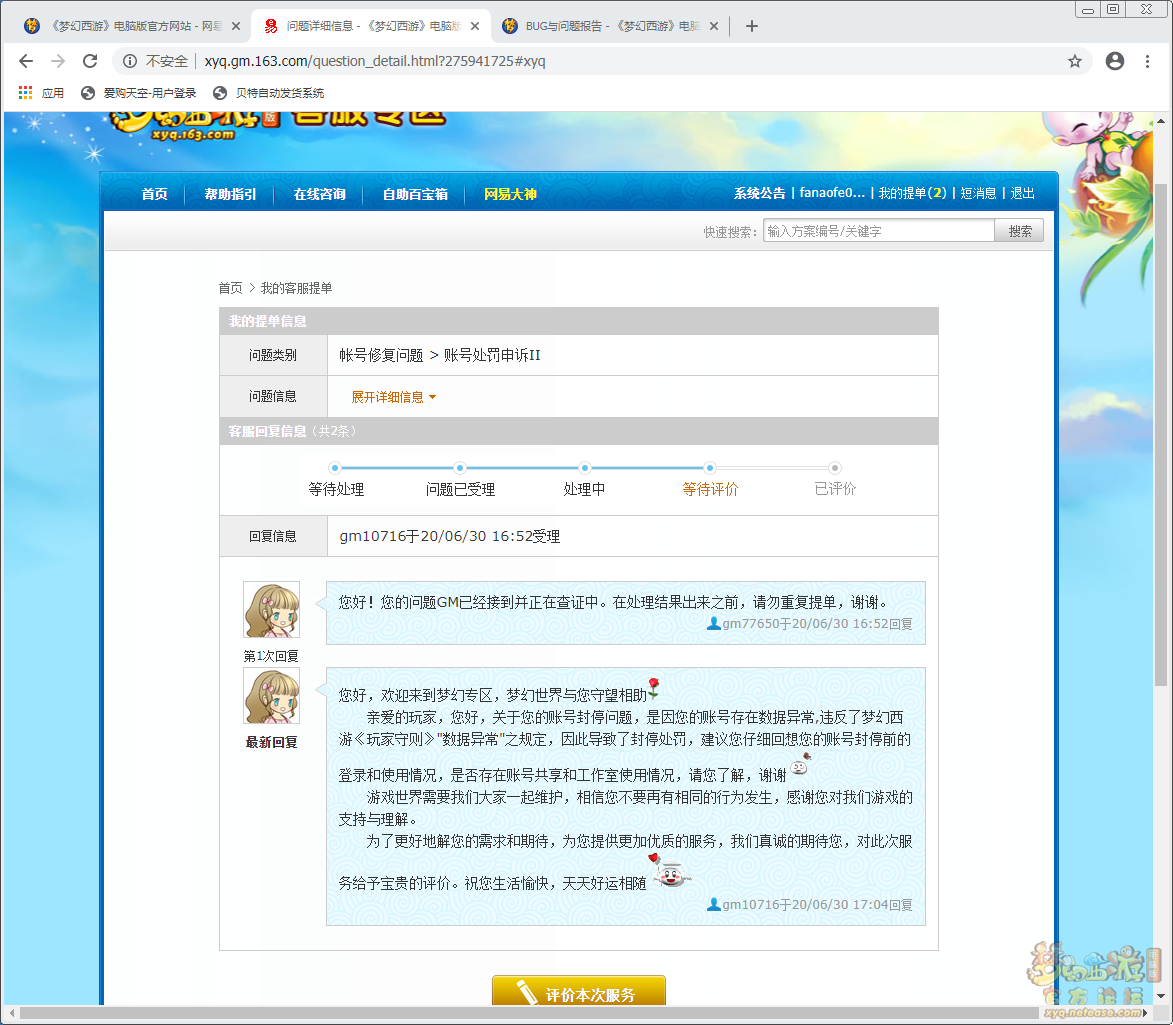The height and width of the screenshot is (1025, 1173).
Task: Close the BUG与问题报告 tab
Action: pyautogui.click(x=714, y=26)
